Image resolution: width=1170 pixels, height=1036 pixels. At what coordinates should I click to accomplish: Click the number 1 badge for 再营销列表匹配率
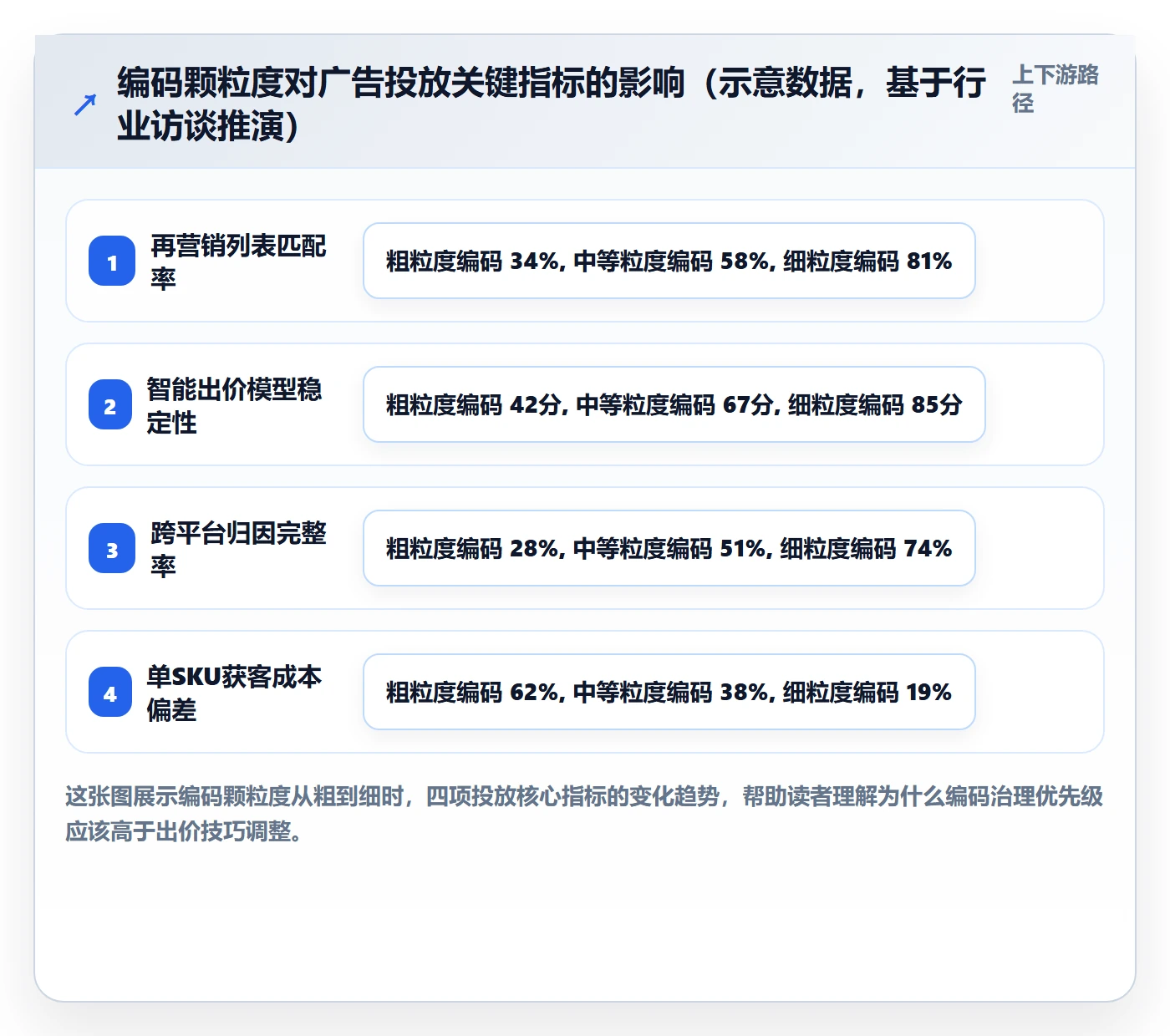coord(112,262)
